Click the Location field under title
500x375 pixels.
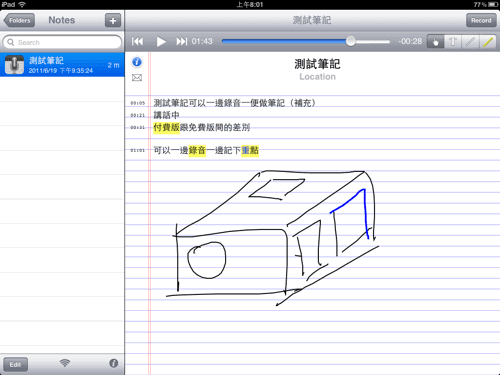pos(317,77)
